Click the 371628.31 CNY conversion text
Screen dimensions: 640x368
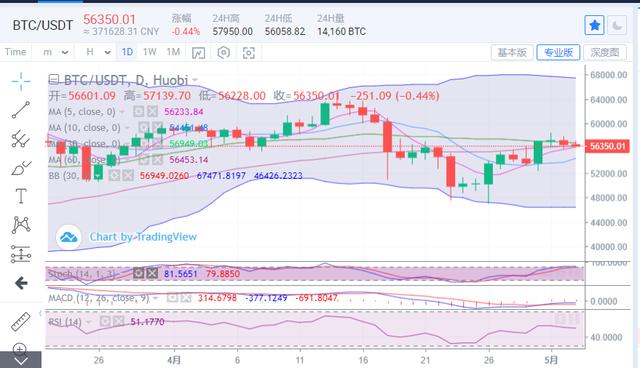[121, 32]
